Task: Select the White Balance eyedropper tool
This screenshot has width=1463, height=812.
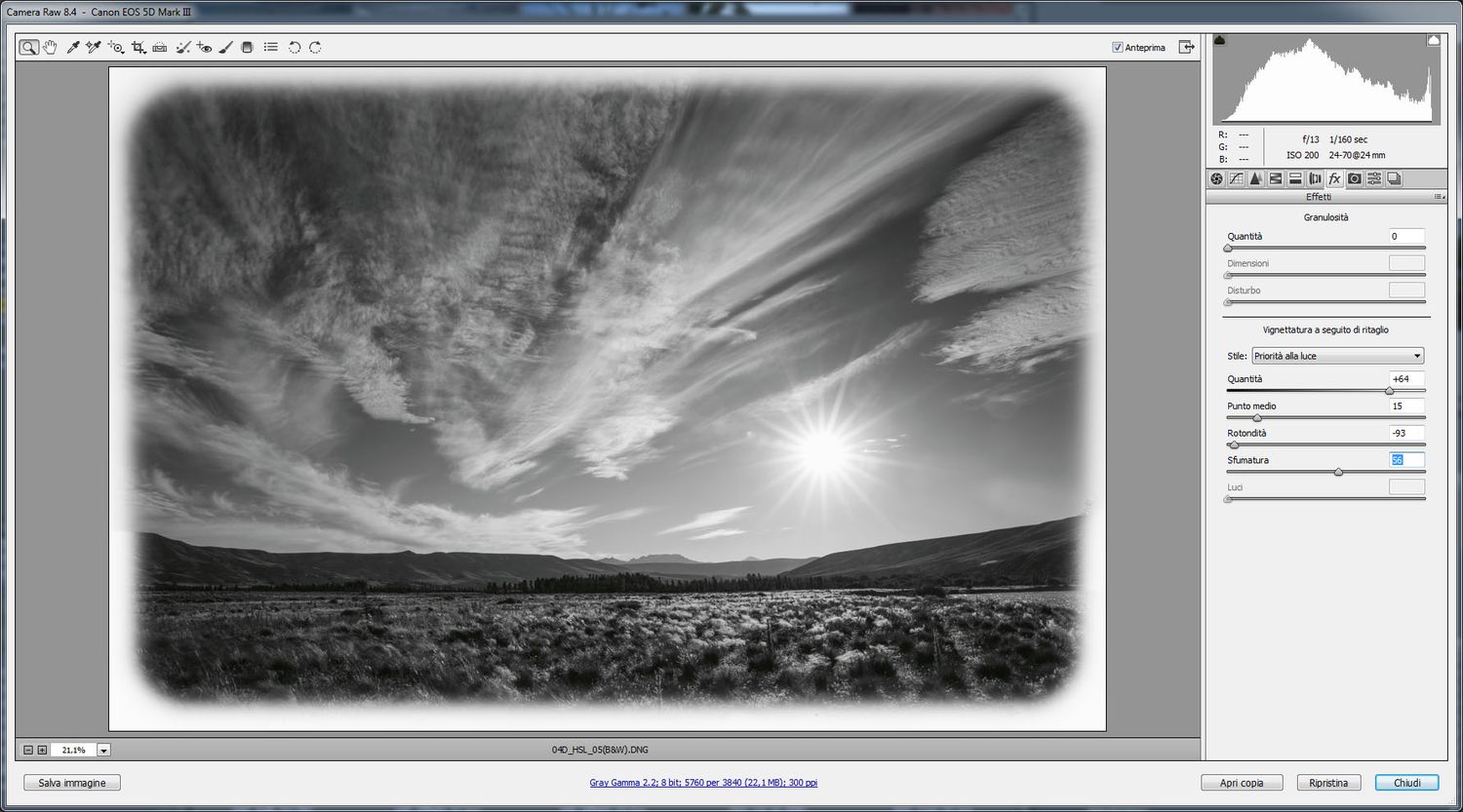Action: [x=72, y=47]
